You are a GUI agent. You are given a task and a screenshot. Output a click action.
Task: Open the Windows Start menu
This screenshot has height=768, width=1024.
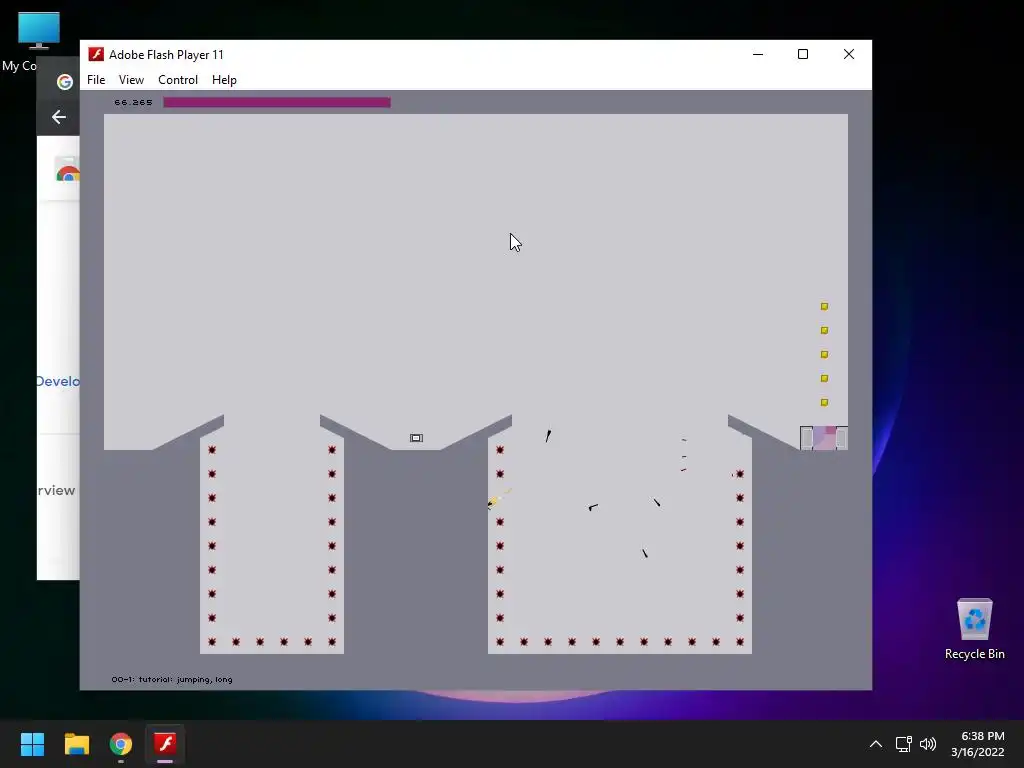coord(32,744)
